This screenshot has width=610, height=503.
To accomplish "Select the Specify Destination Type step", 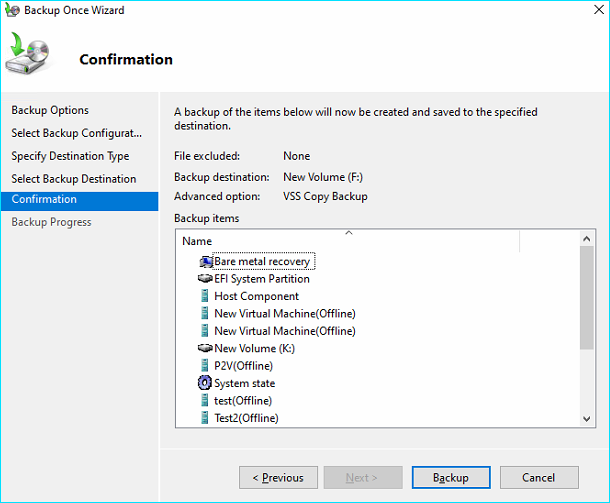I will (70, 156).
